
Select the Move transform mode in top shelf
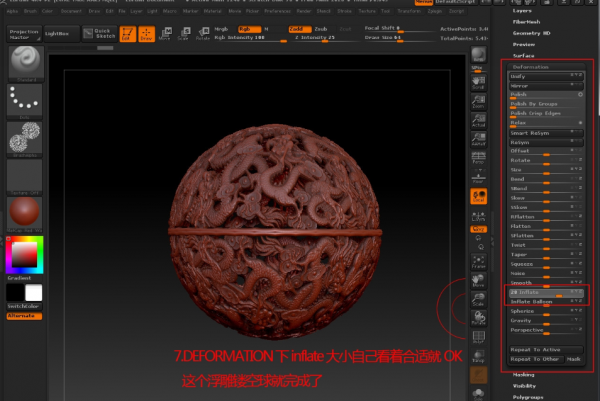click(x=165, y=34)
